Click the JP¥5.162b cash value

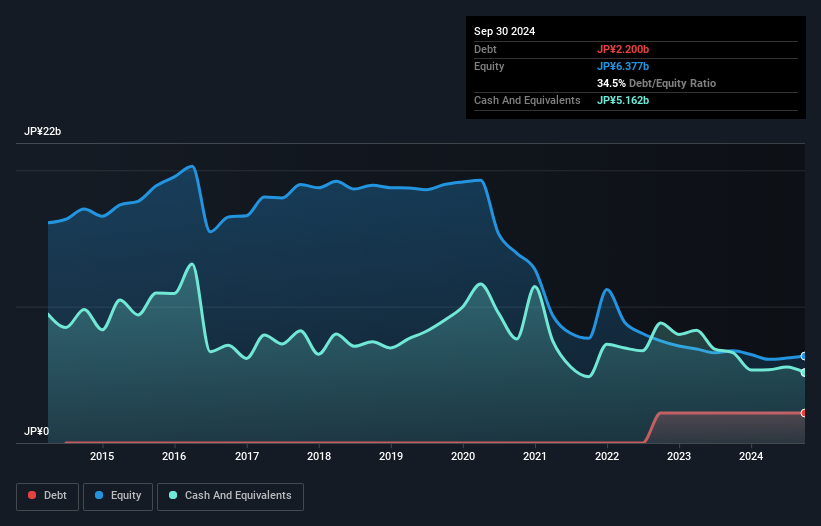623,100
